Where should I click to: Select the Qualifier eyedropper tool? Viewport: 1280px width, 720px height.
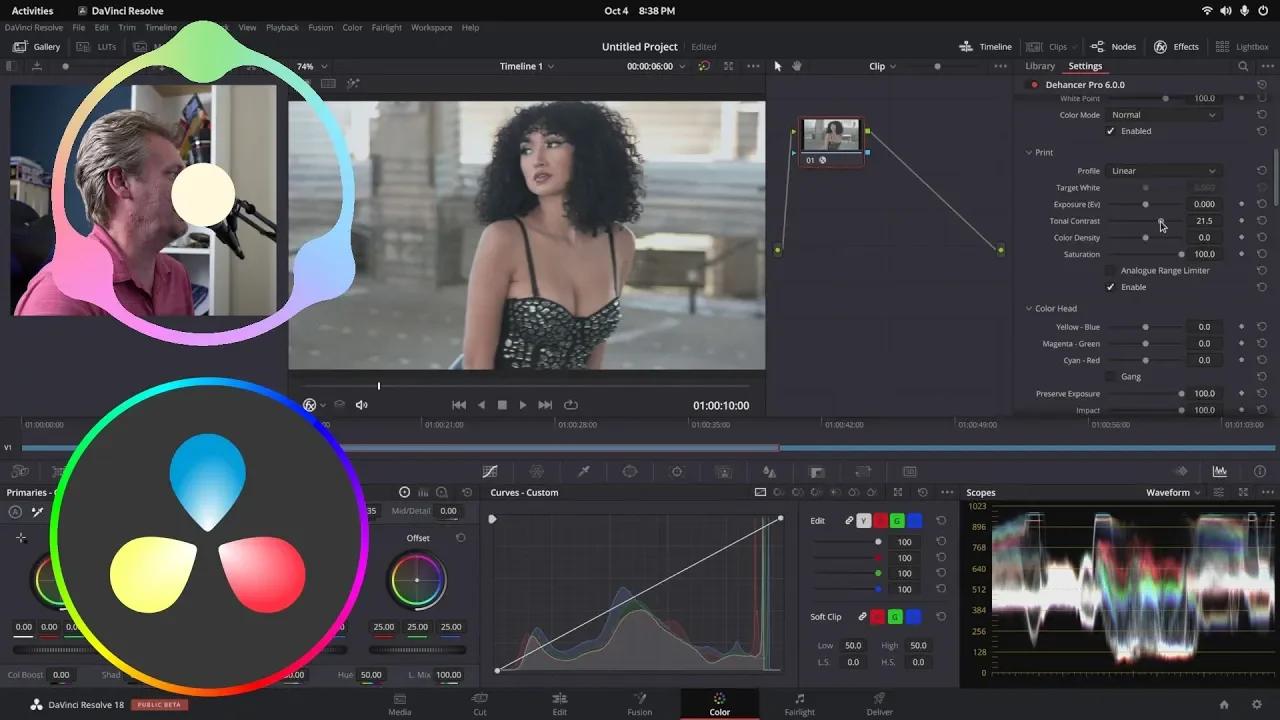583,471
